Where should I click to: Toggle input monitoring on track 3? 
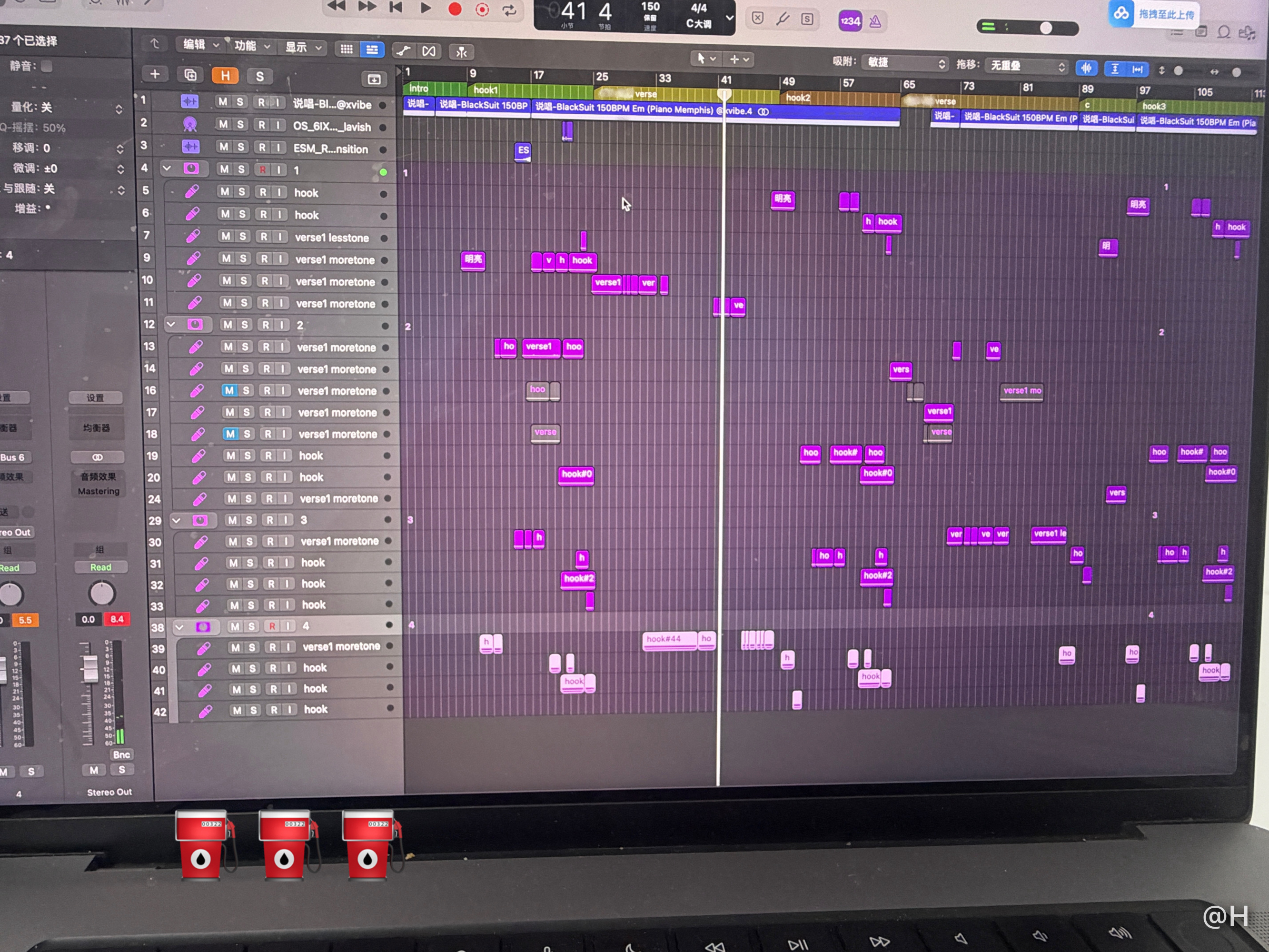pos(278,148)
